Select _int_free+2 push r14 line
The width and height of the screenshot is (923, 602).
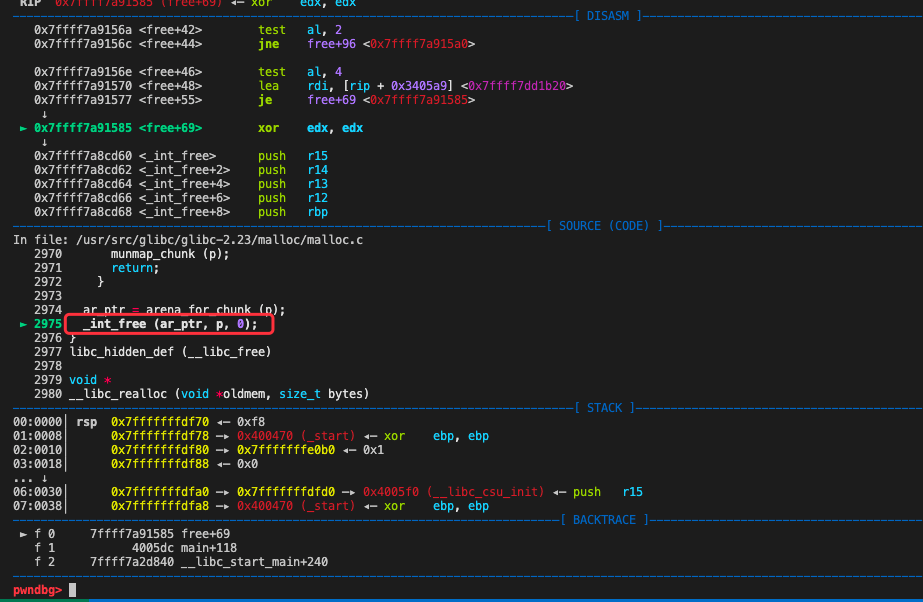[x=181, y=170]
